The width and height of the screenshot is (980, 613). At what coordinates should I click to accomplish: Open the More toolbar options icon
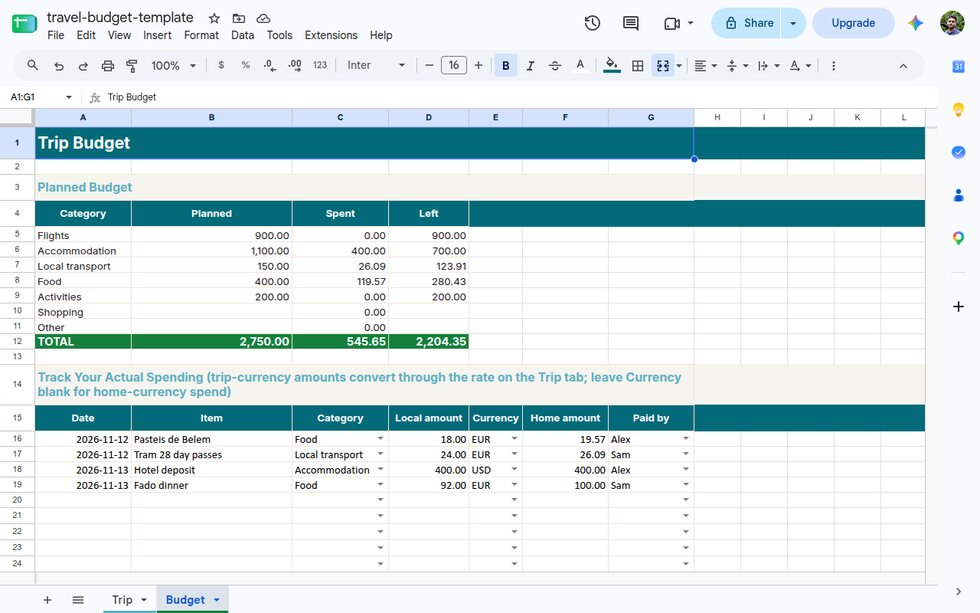point(833,66)
